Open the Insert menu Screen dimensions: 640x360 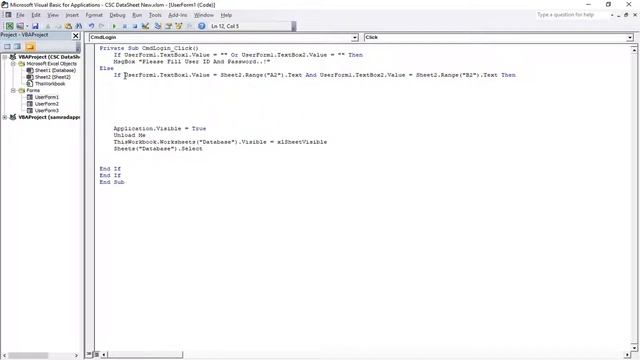click(x=72, y=15)
